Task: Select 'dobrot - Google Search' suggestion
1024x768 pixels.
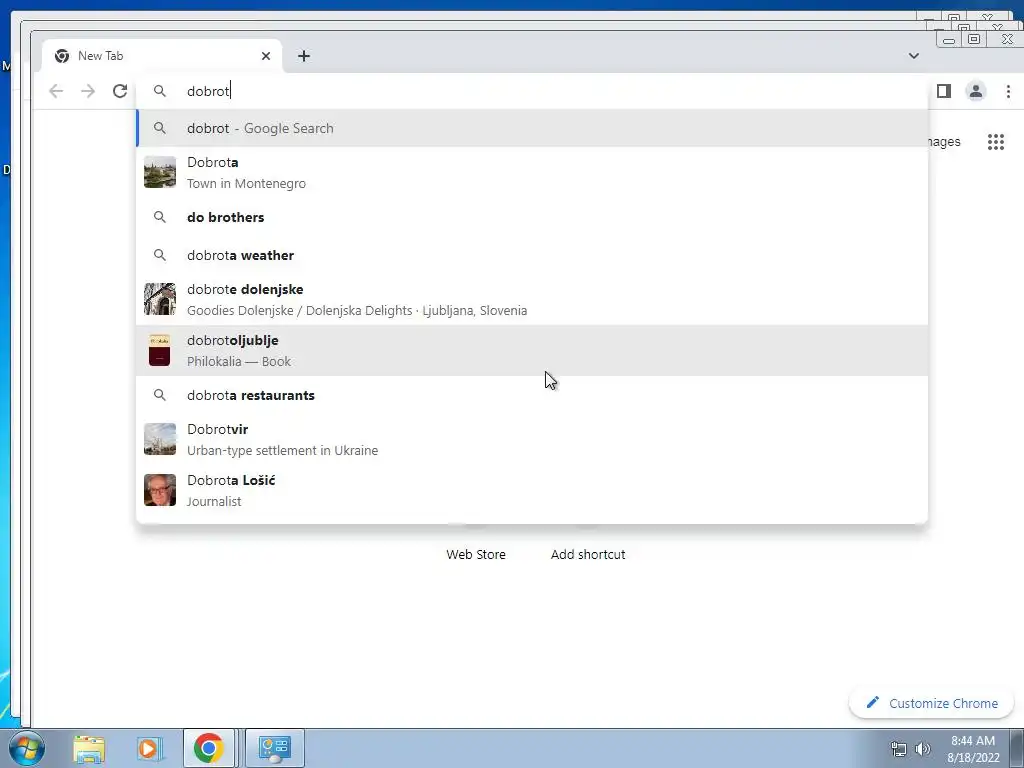Action: tap(532, 128)
